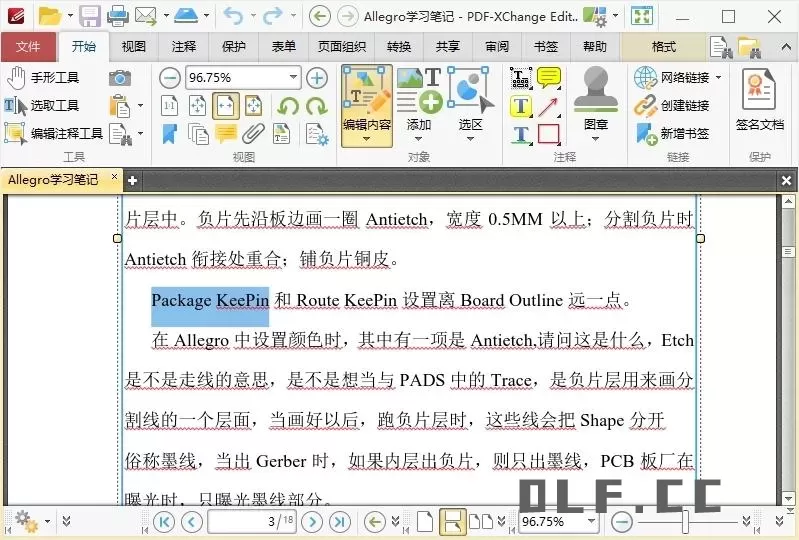799x540 pixels.
Task: Click the Print icon
Action: pos(118,16)
